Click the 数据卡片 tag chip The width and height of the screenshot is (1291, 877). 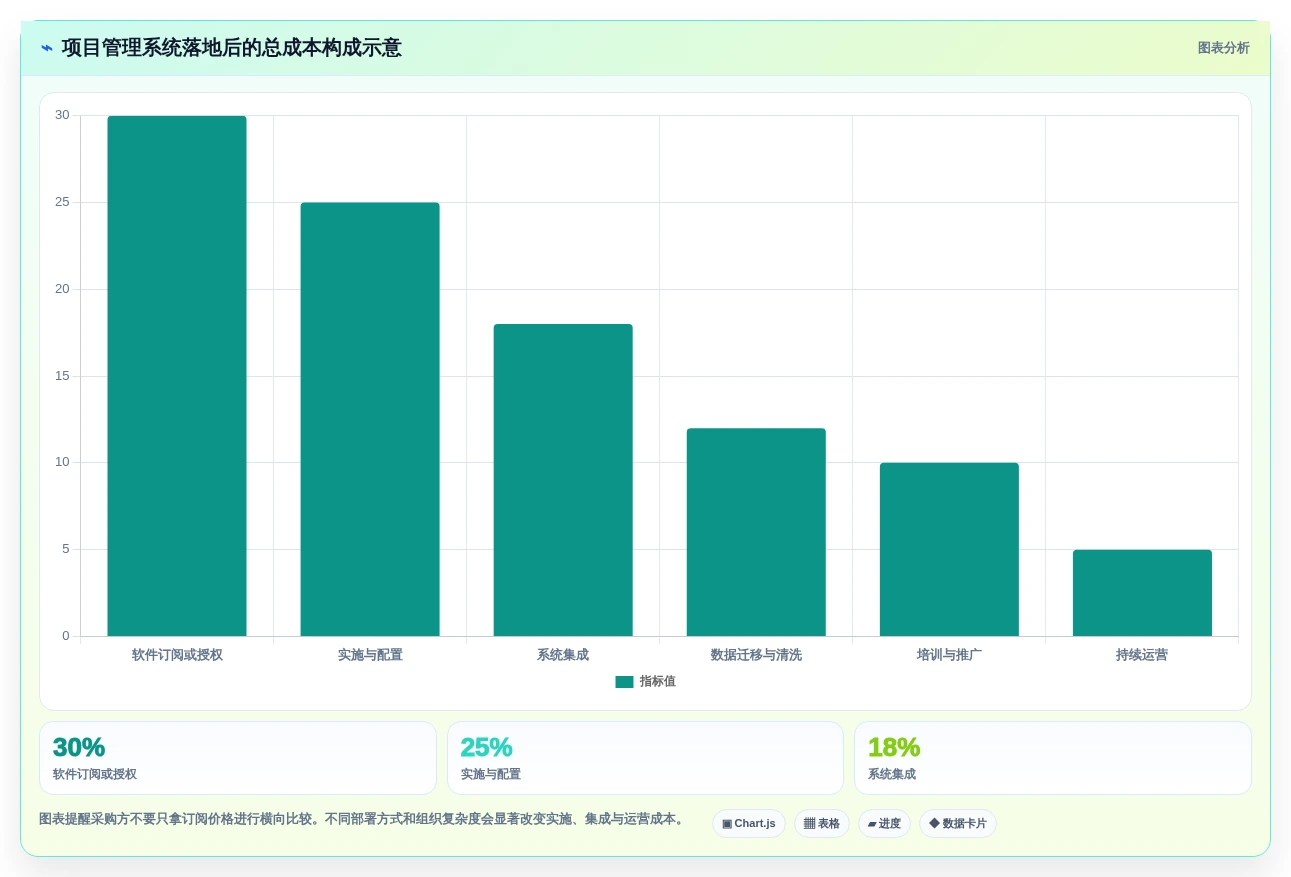click(958, 824)
